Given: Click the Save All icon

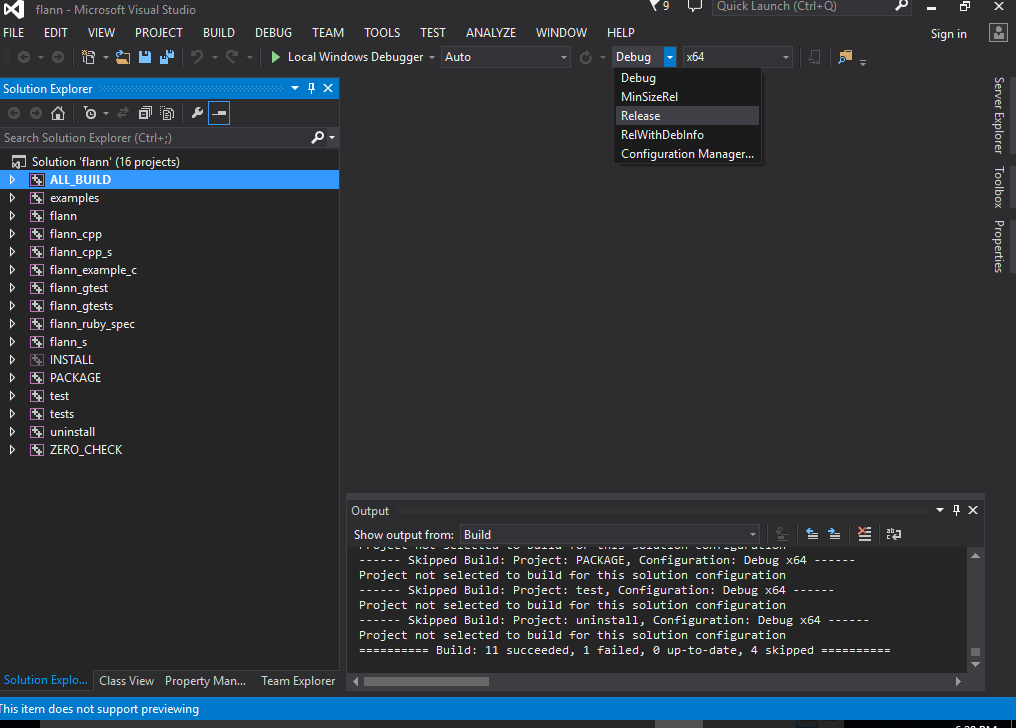Looking at the screenshot, I should (x=167, y=57).
